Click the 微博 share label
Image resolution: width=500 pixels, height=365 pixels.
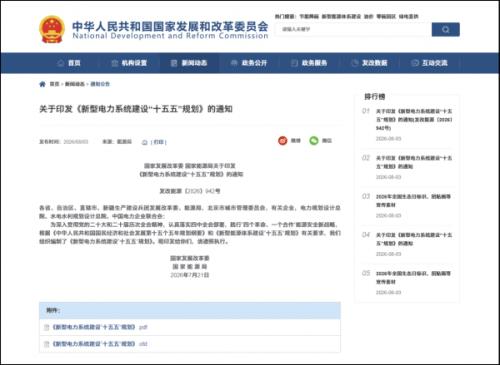296,141
